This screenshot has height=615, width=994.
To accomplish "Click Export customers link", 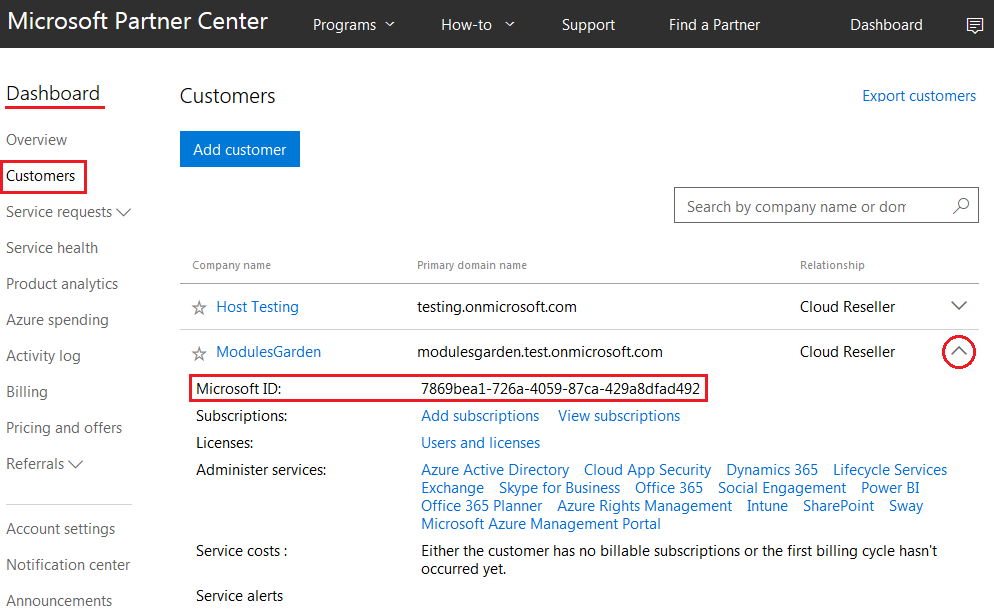I will [x=919, y=96].
